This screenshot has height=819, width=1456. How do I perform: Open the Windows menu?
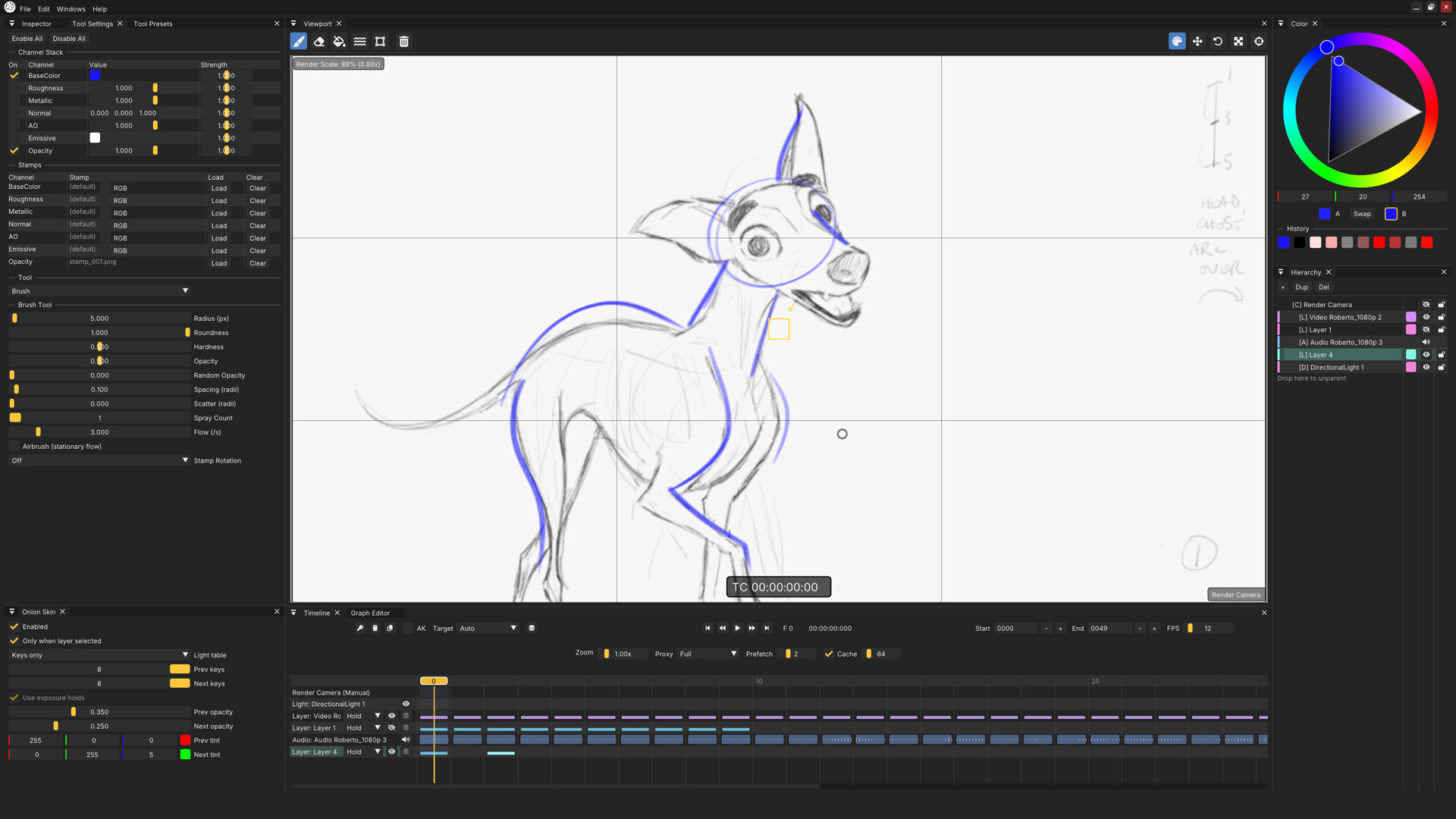click(x=71, y=8)
